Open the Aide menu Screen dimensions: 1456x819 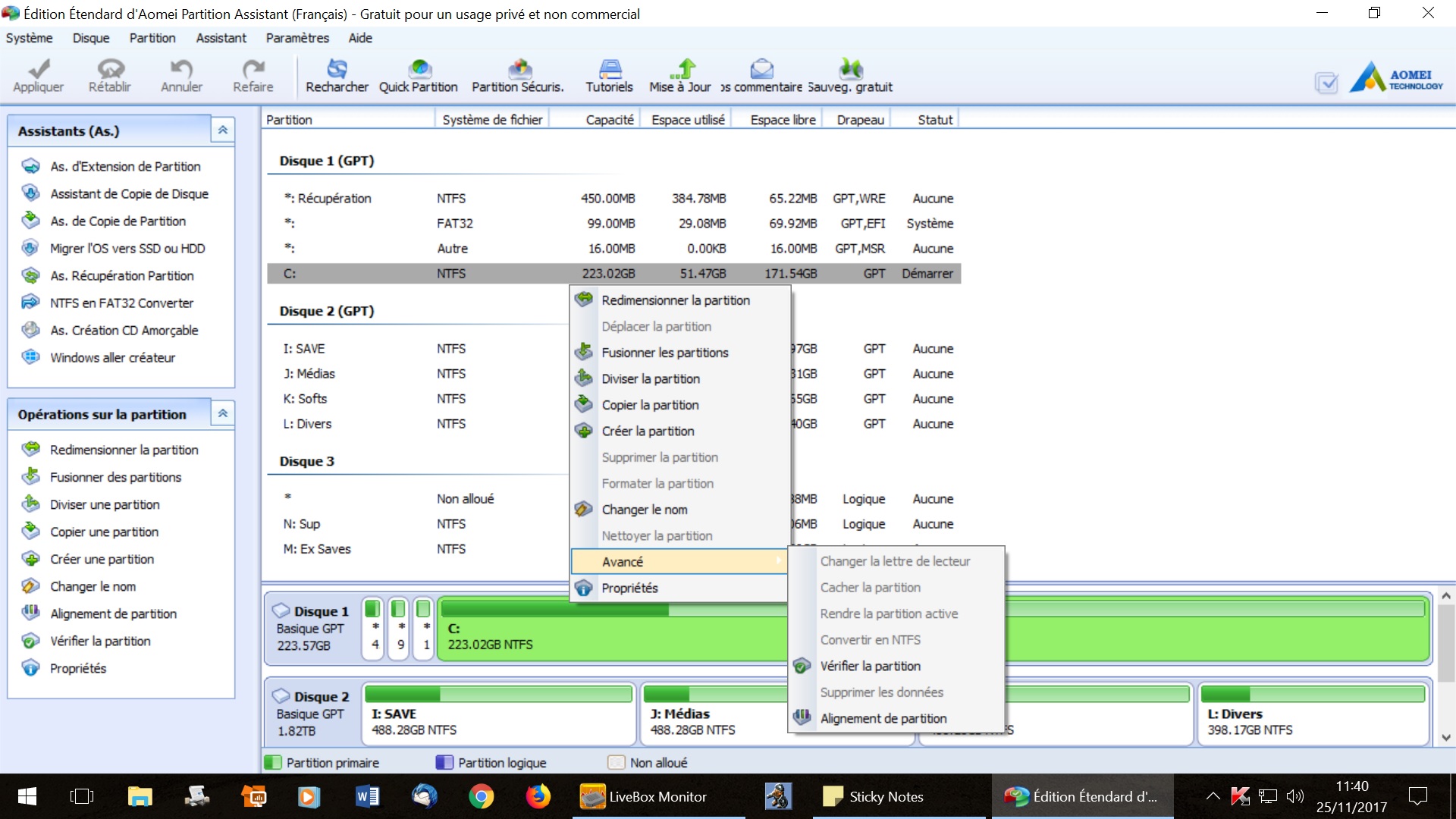click(x=360, y=38)
